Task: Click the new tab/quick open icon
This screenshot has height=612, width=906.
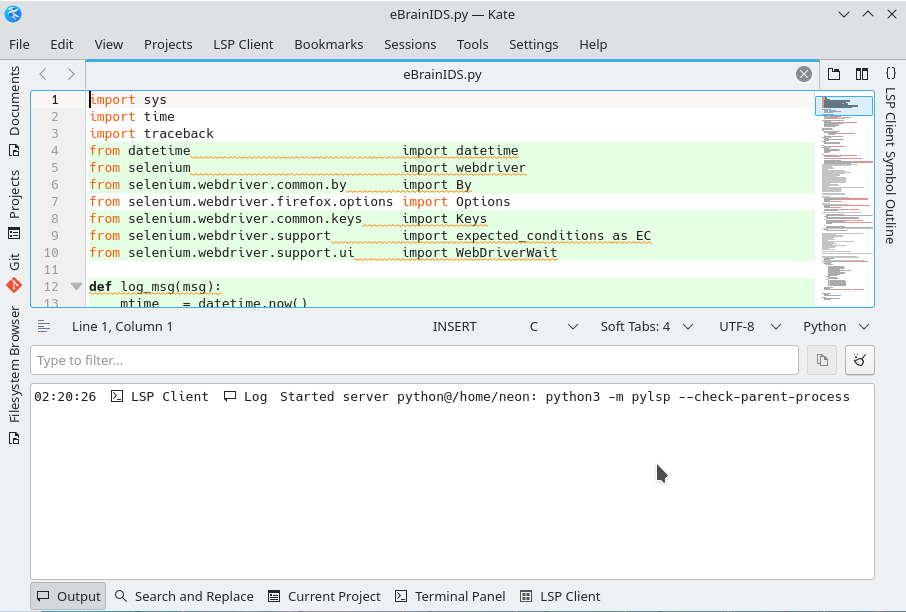Action: pyautogui.click(x=834, y=74)
